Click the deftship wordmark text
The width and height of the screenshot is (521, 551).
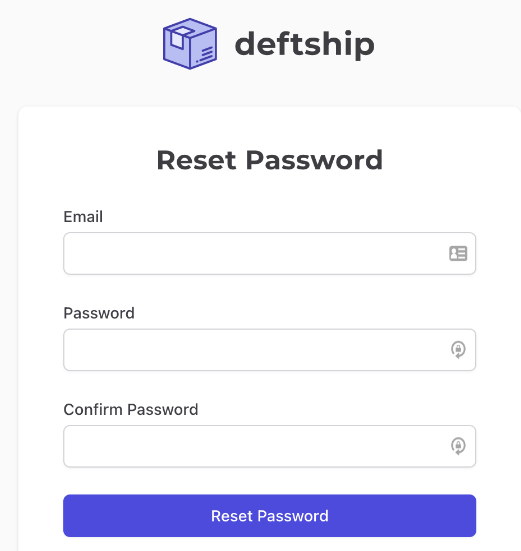point(305,44)
